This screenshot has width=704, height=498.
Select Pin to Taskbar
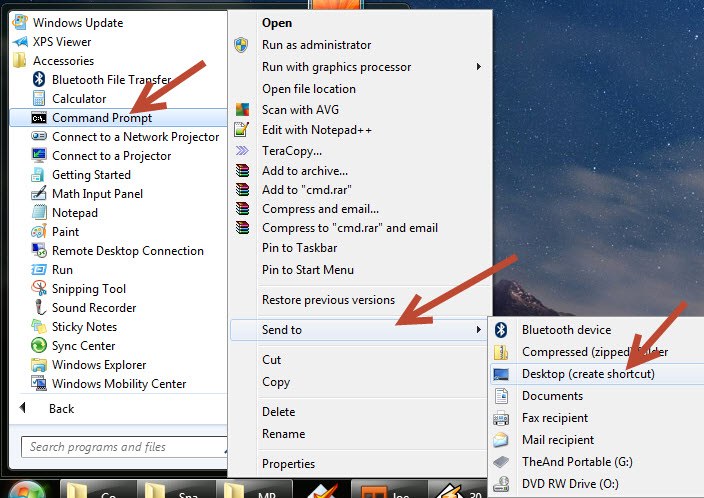click(x=299, y=248)
